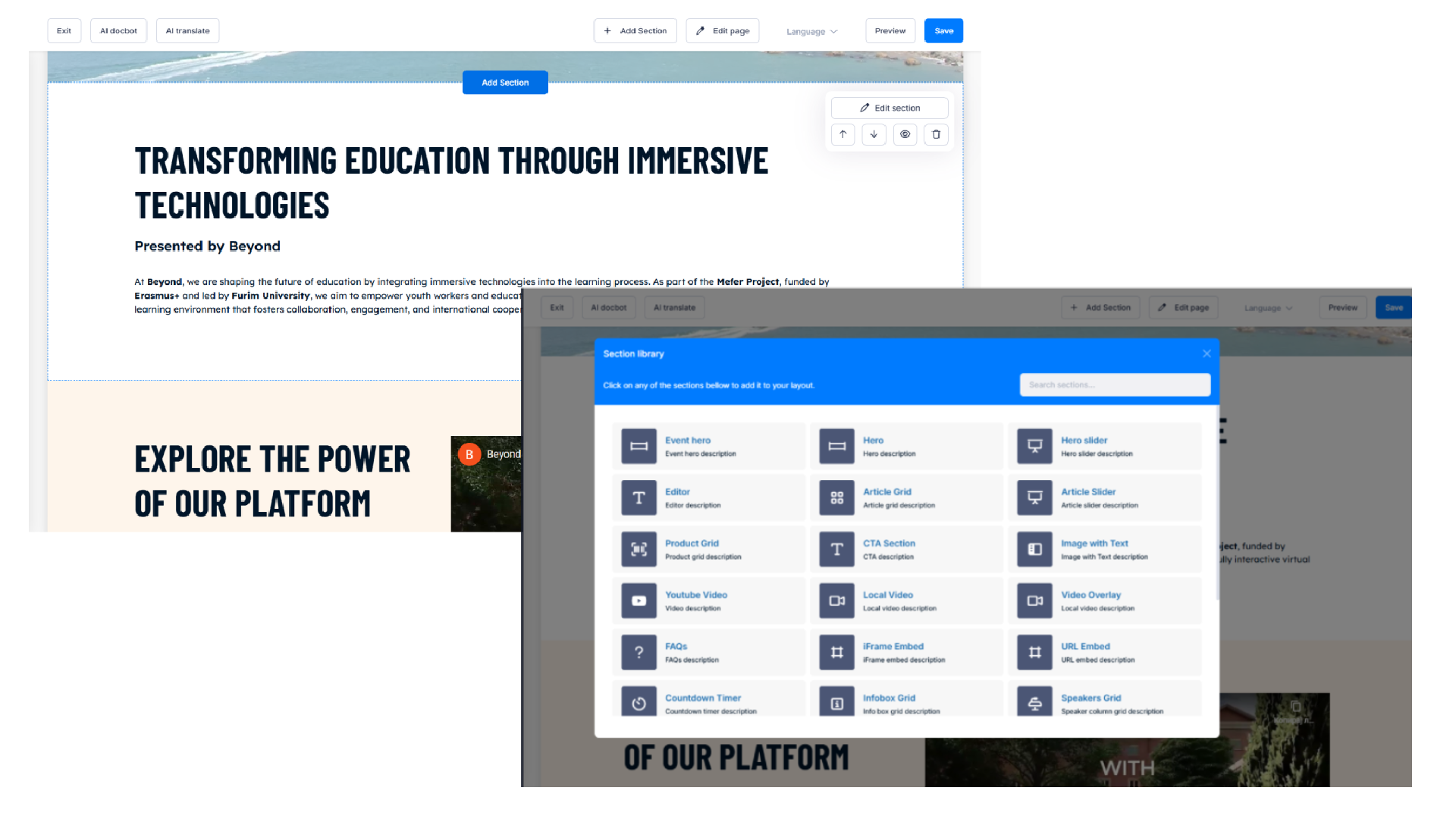Move section down with arrow icon

pos(874,134)
